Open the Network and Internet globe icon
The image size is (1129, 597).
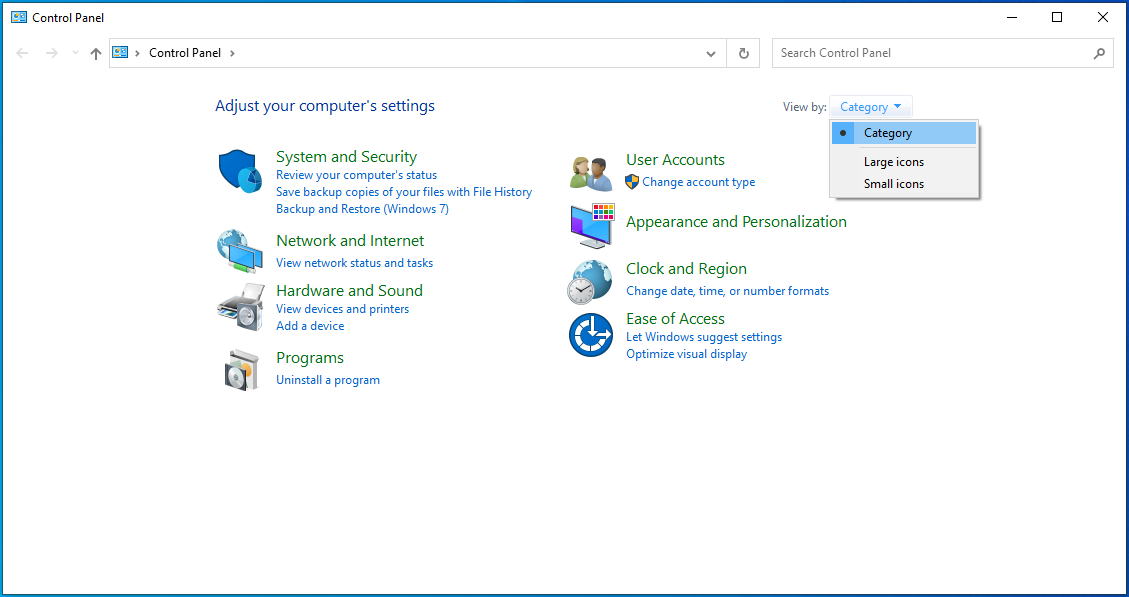[x=239, y=250]
